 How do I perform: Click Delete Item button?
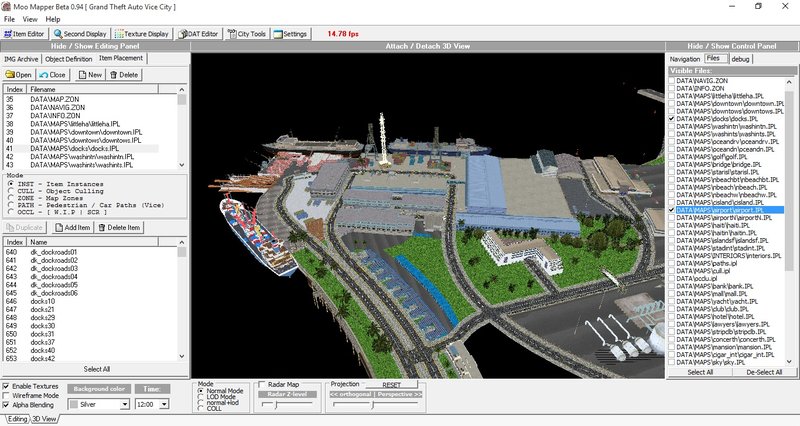click(119, 228)
